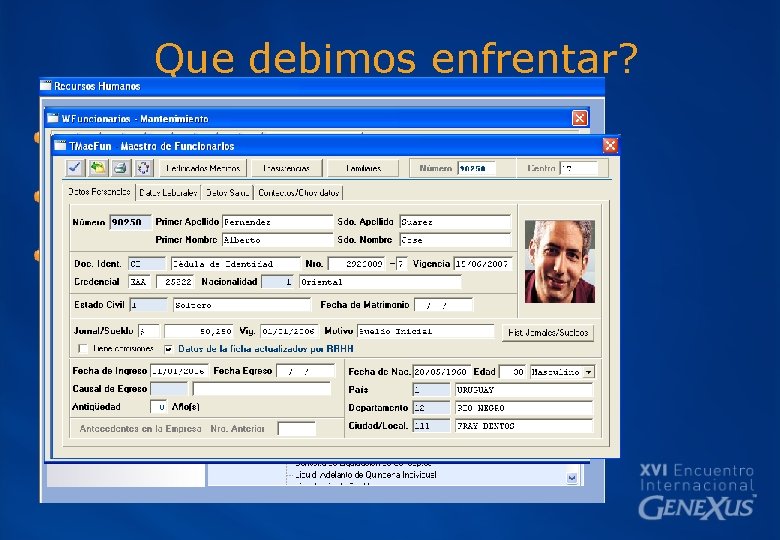The image size is (780, 540).
Task: Click the Sdo. Nombre field 'Jose'
Action: [x=455, y=240]
